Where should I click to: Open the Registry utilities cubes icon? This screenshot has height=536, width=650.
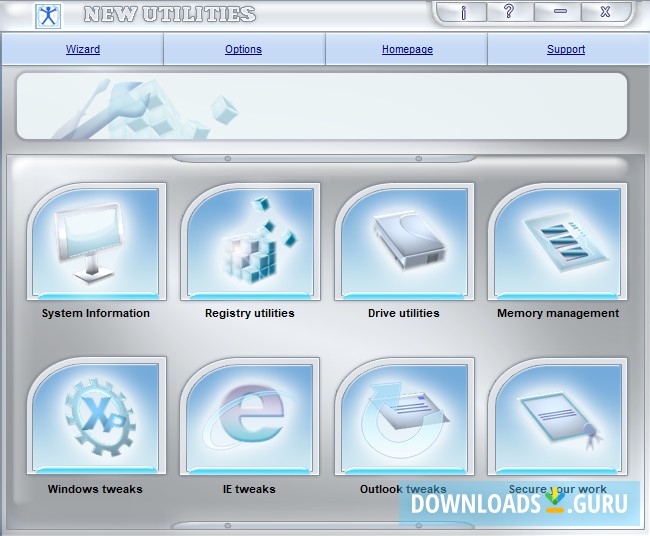click(250, 242)
